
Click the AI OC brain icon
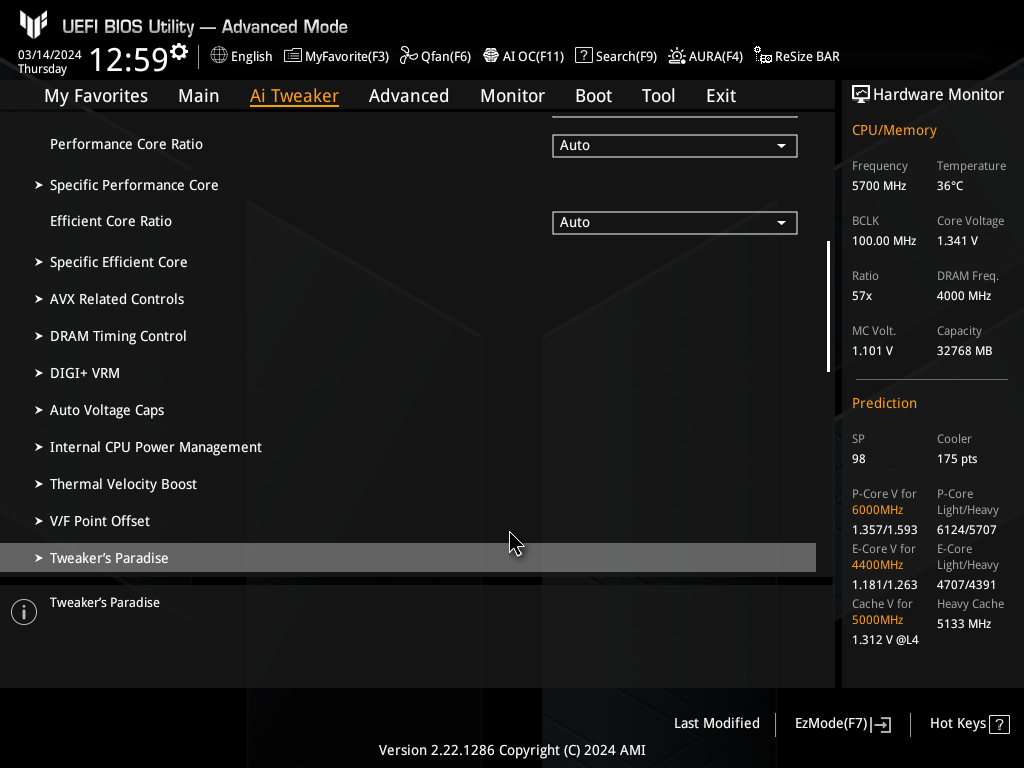(490, 56)
